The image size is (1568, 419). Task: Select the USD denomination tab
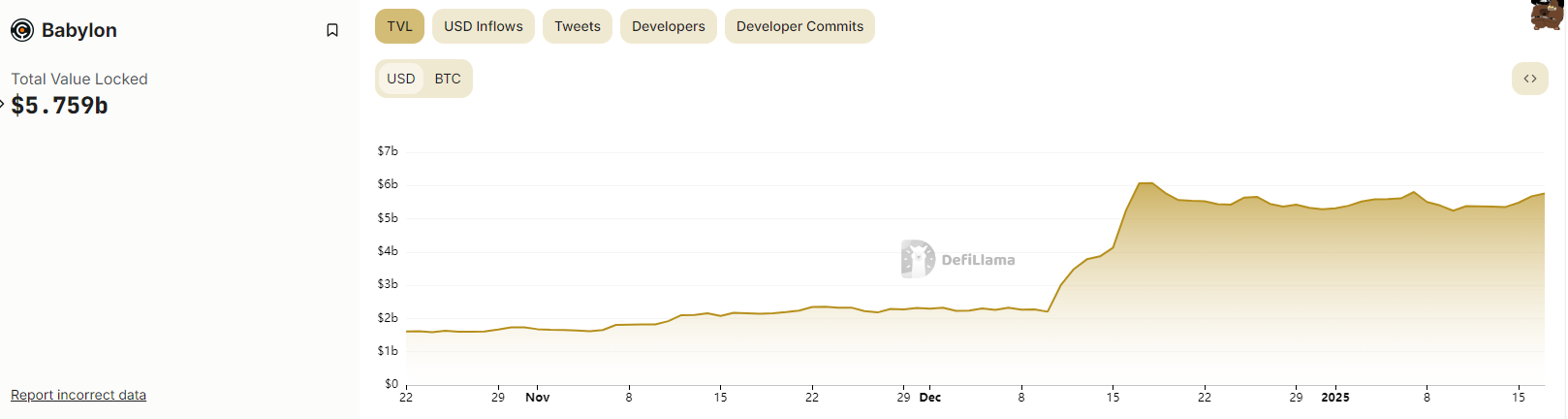(400, 79)
